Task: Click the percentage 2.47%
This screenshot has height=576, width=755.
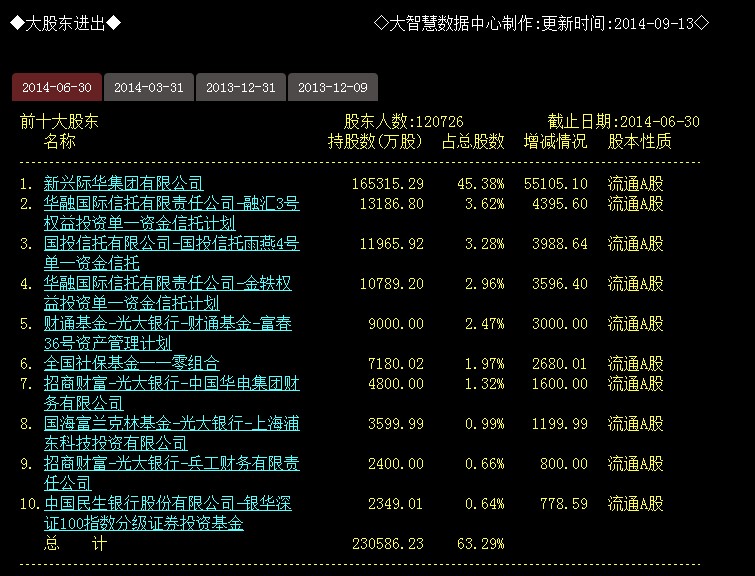Action: pos(484,324)
